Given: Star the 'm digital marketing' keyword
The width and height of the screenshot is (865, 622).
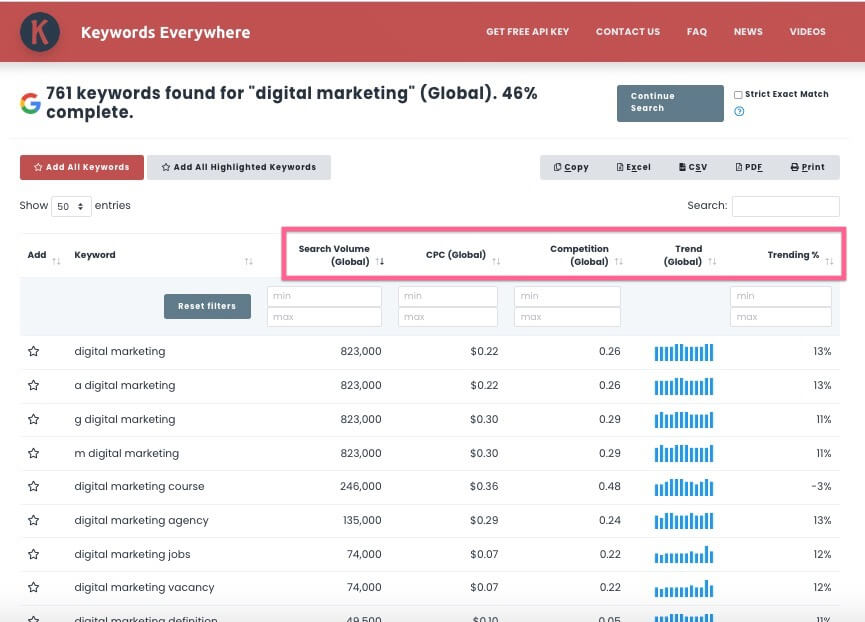Looking at the screenshot, I should coord(34,453).
